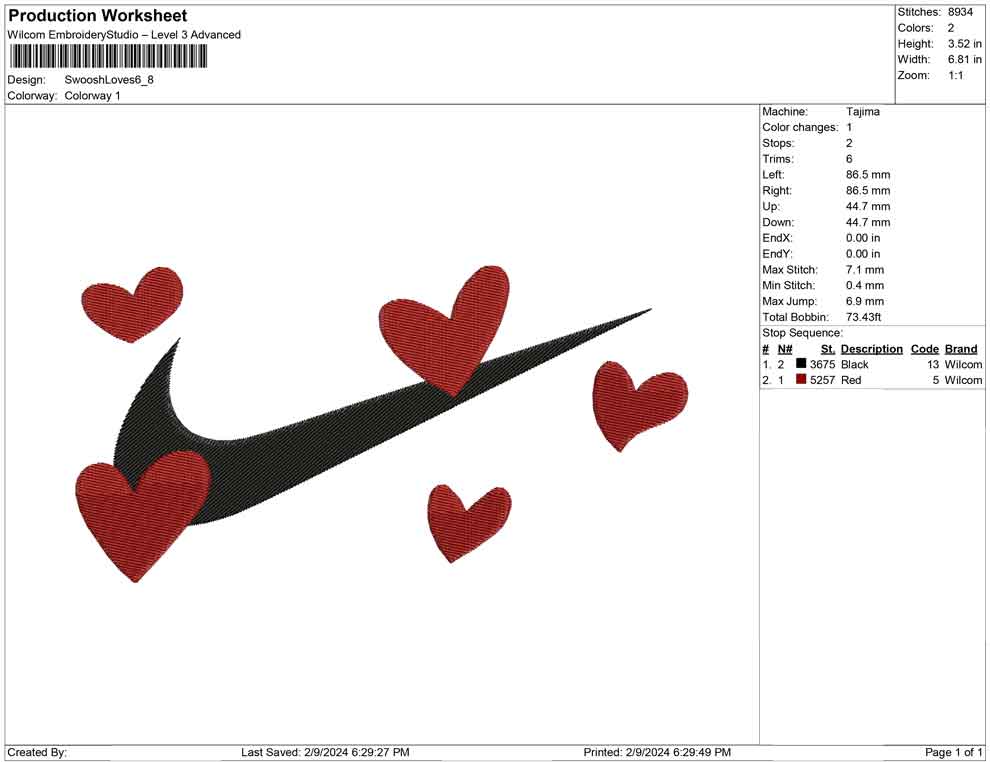
Task: Click the Trims value 6
Action: [x=849, y=158]
